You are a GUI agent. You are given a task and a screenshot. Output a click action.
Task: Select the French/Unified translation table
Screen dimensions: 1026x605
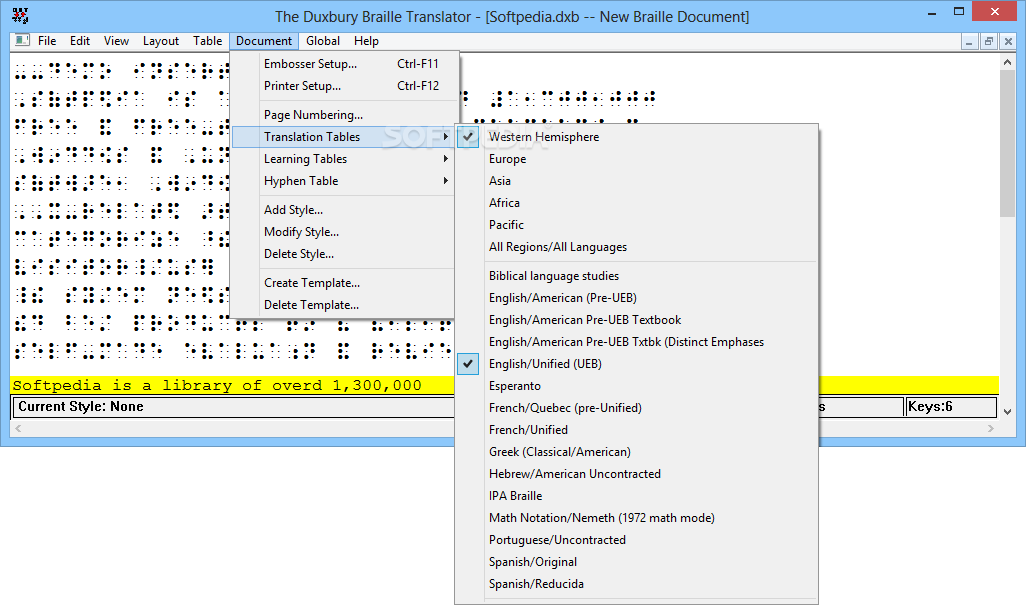point(636,430)
